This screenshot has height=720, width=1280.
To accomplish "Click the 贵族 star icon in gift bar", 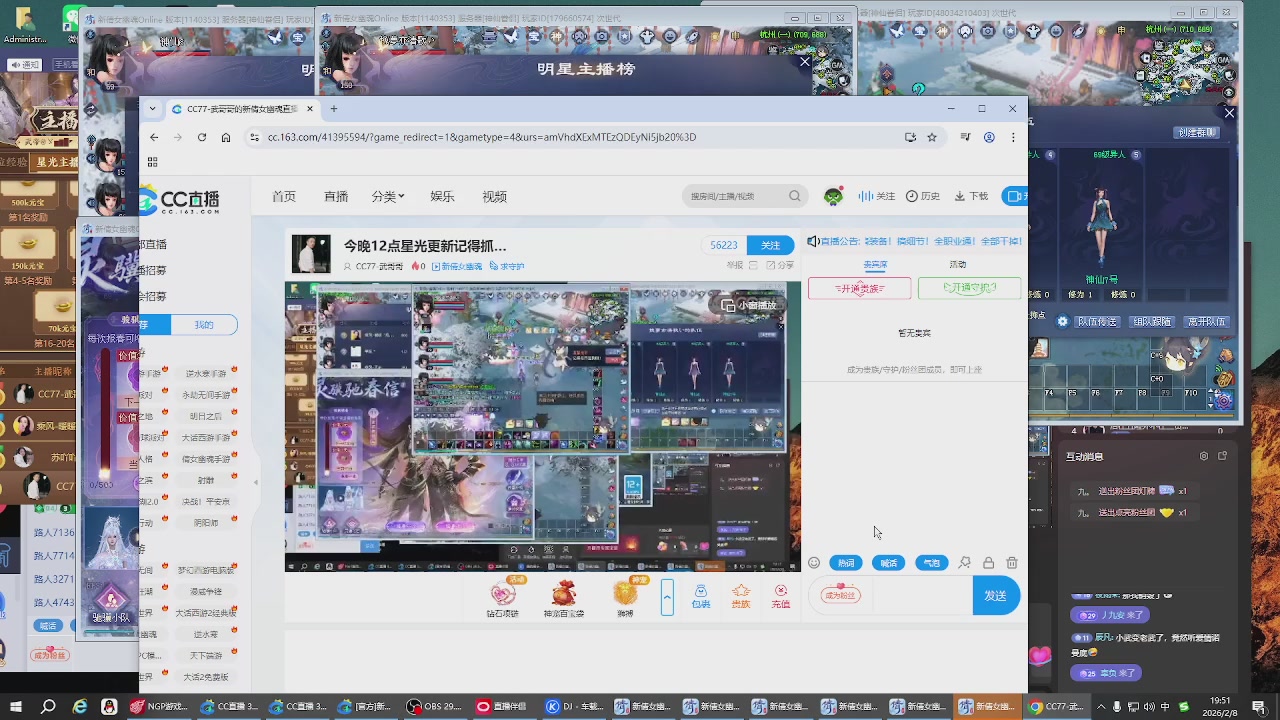I will [x=741, y=596].
